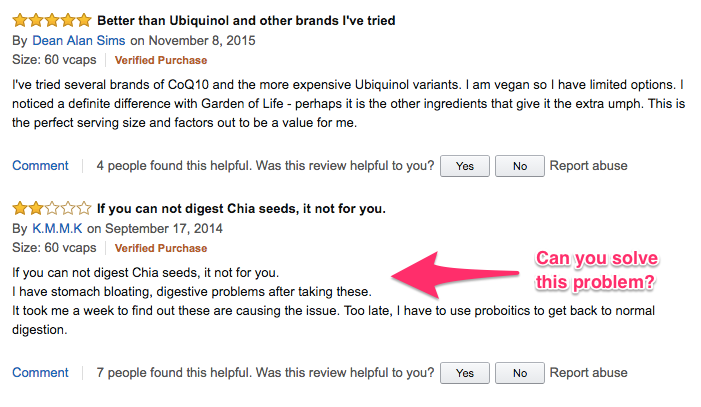Comment on the Dean Alan Sims review
The height and width of the screenshot is (407, 701).
tap(40, 166)
